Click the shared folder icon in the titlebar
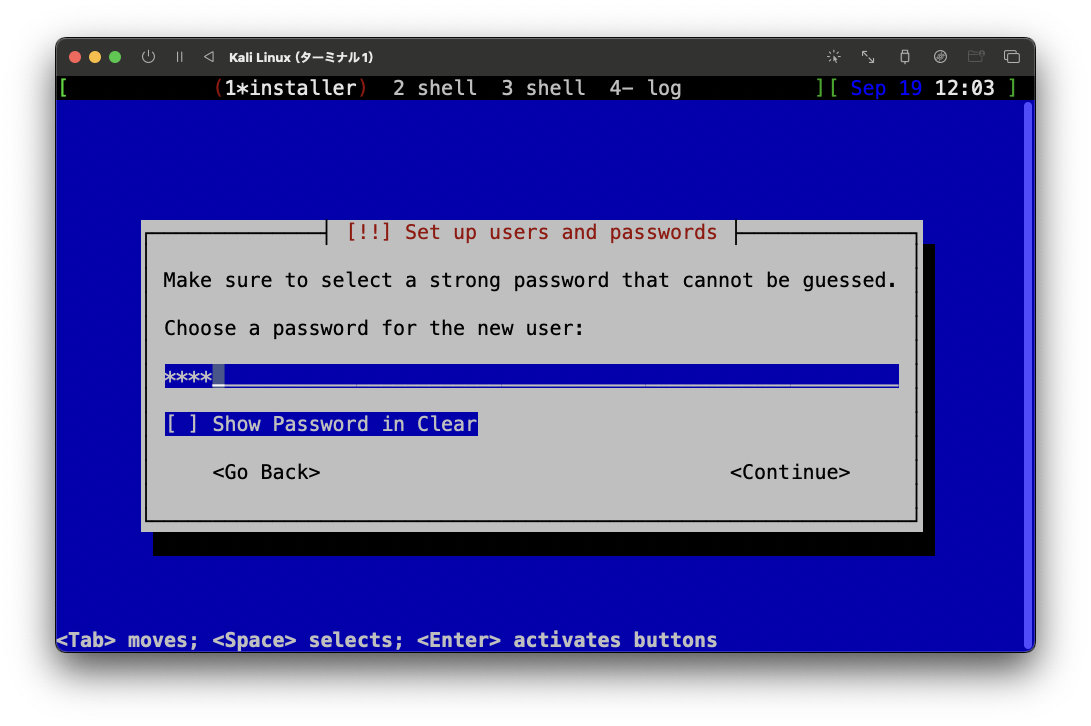This screenshot has height=726, width=1091. tap(976, 57)
